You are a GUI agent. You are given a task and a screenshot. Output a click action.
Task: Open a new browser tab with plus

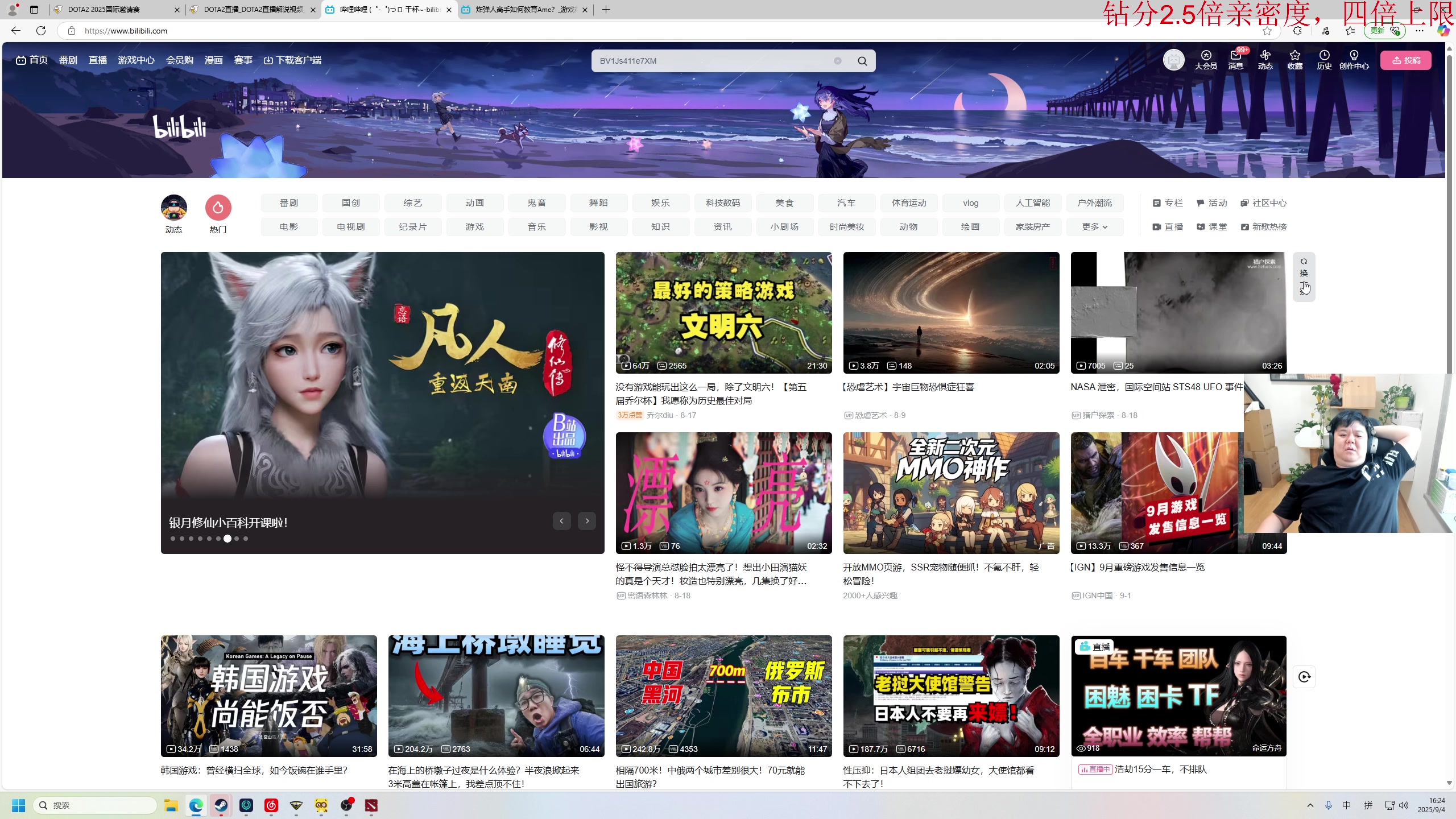(x=606, y=10)
